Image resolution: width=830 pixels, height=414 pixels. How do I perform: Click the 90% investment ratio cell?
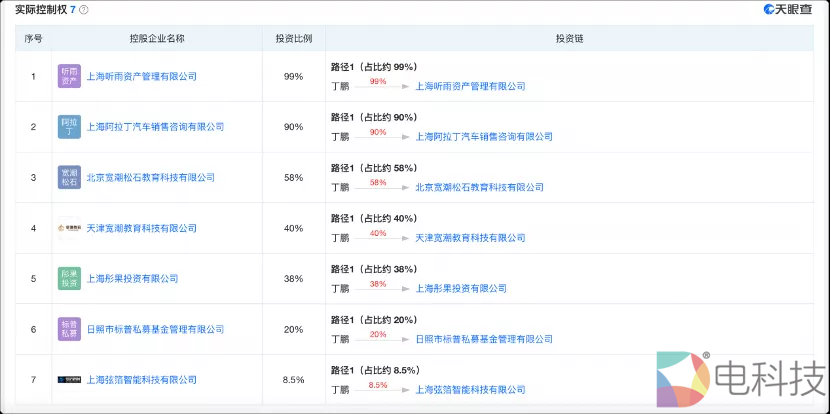(x=294, y=127)
